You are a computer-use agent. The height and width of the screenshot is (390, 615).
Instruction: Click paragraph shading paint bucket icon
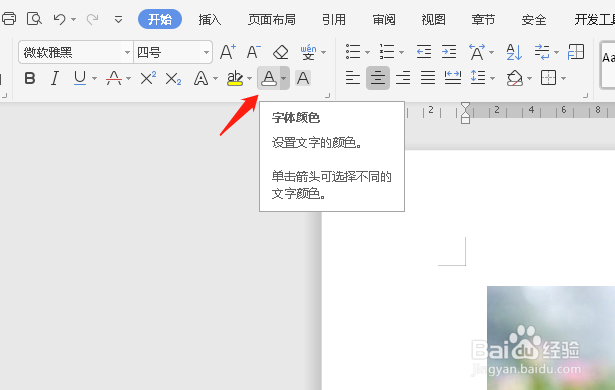point(515,78)
